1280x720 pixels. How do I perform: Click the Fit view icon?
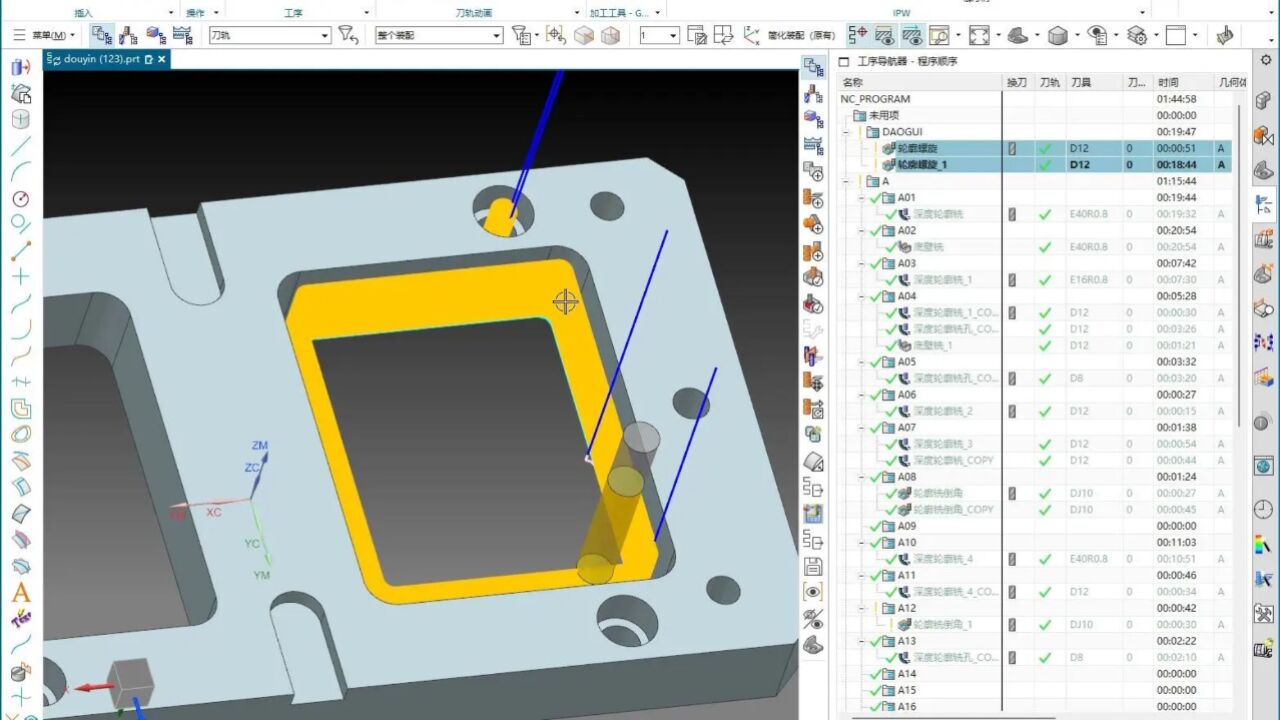(979, 36)
